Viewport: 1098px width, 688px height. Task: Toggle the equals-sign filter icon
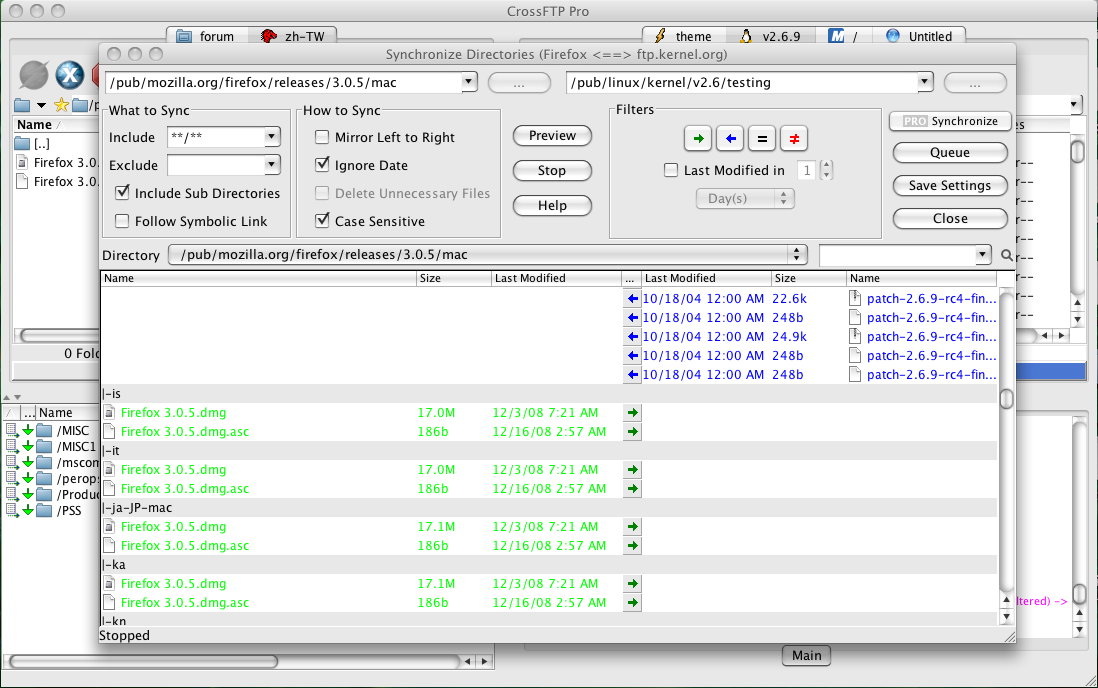point(762,138)
